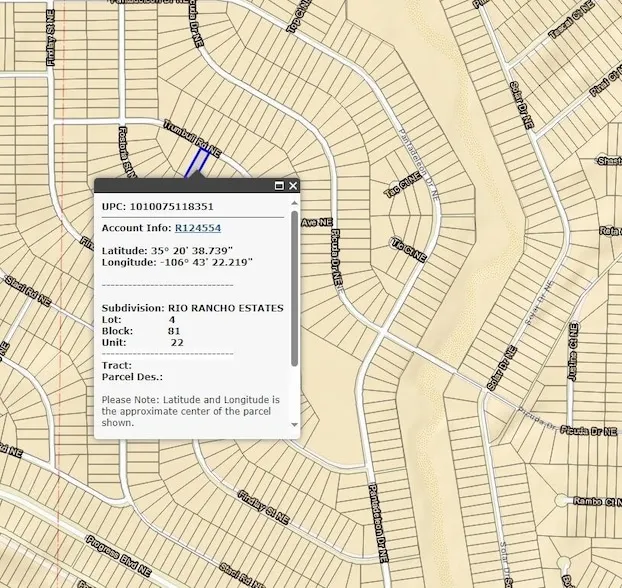This screenshot has width=622, height=588.
Task: Click the Block 81 value in popup
Action: coord(174,330)
